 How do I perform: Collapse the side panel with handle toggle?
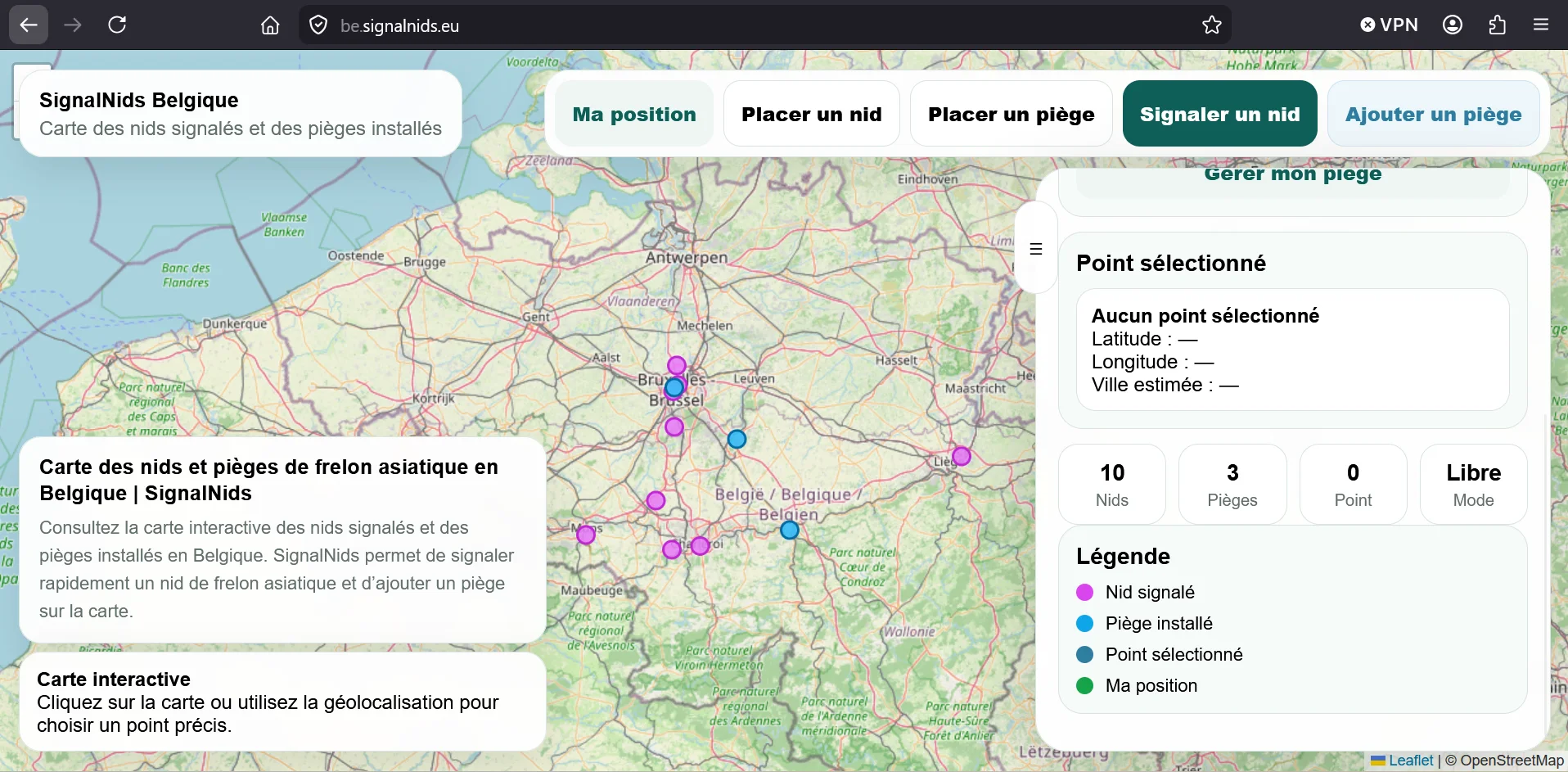1035,249
